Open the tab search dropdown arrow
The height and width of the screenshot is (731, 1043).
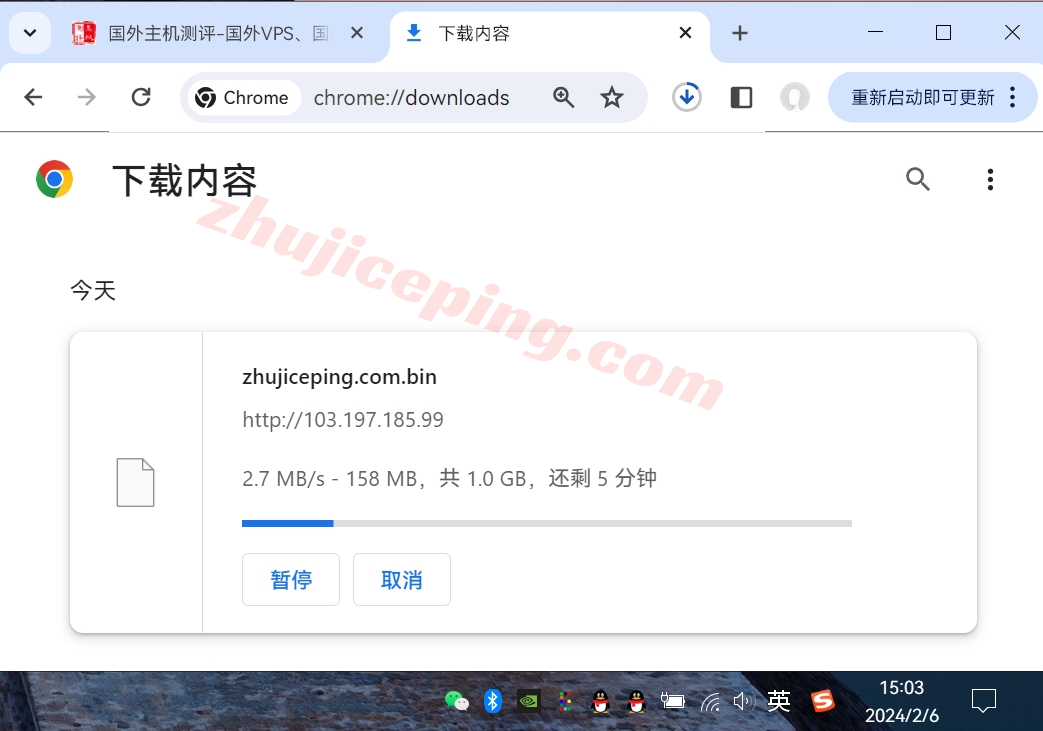[30, 33]
